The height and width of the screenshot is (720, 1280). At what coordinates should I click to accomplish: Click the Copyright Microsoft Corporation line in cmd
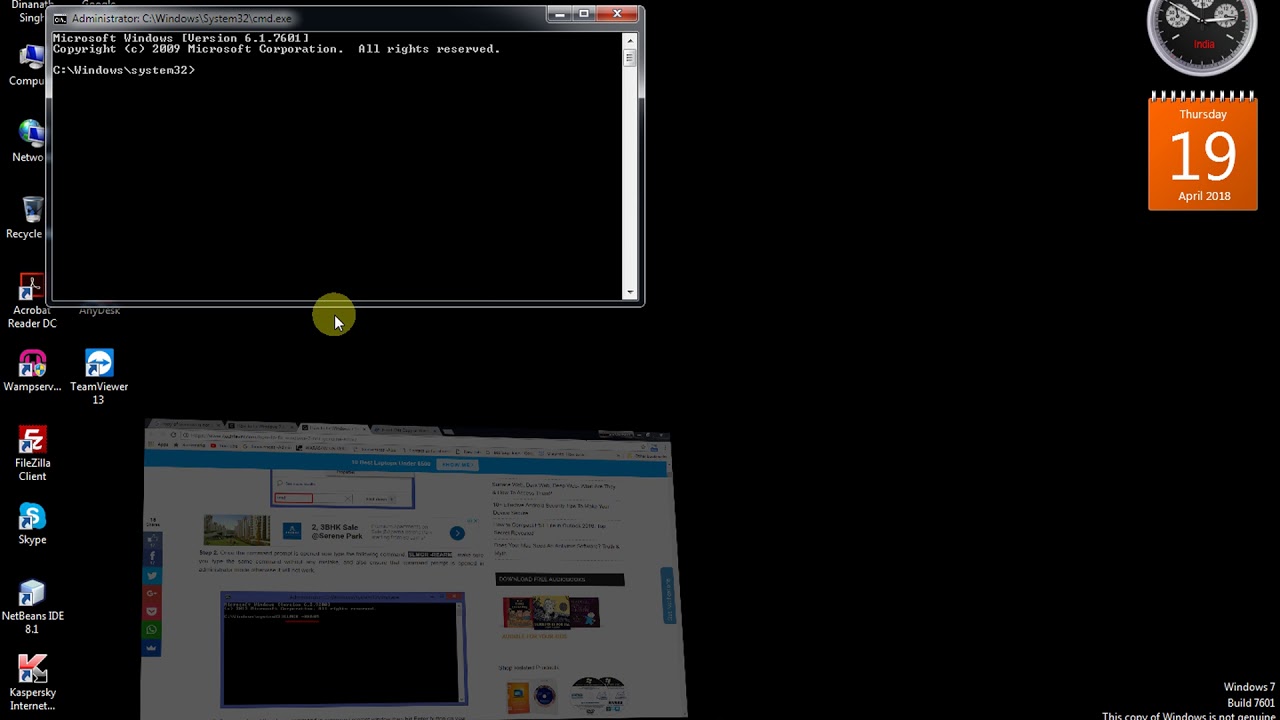click(x=276, y=49)
